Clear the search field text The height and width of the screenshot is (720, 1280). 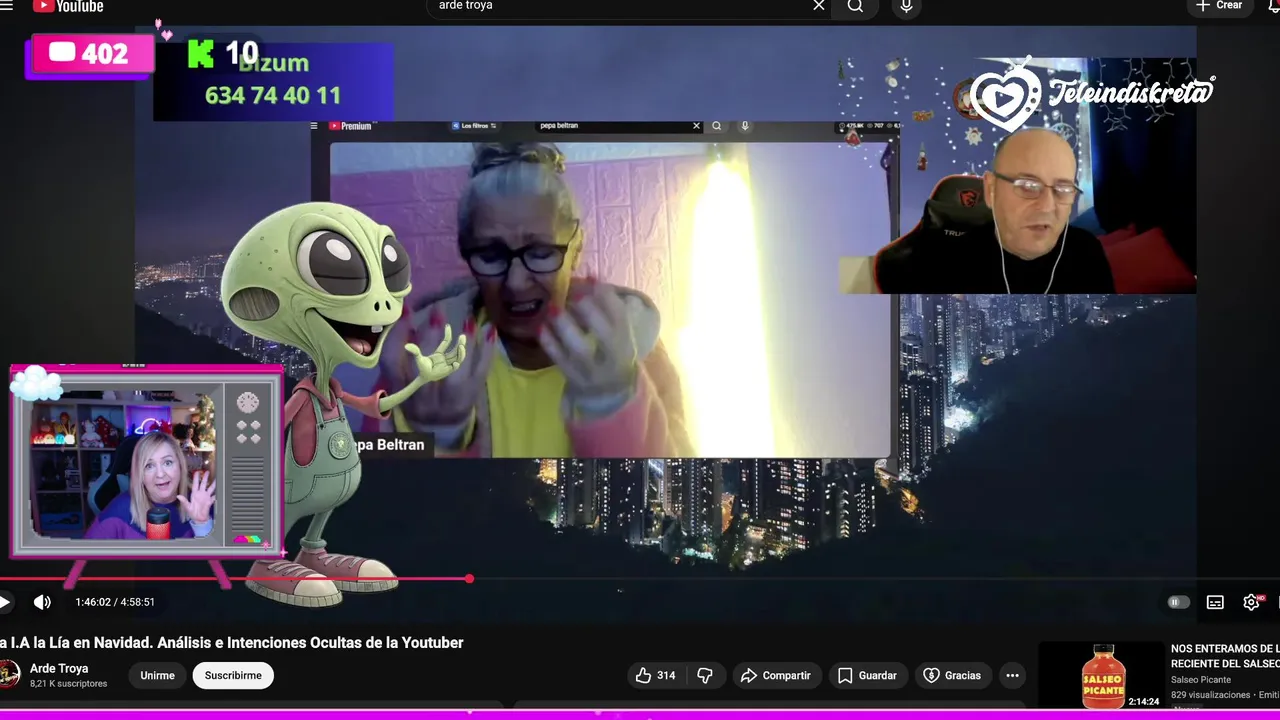[x=819, y=6]
